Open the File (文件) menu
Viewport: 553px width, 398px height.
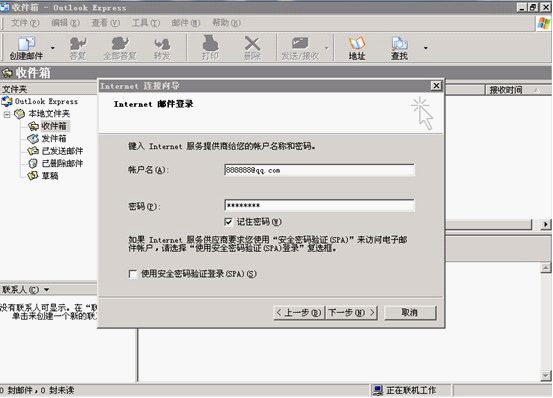click(x=25, y=23)
